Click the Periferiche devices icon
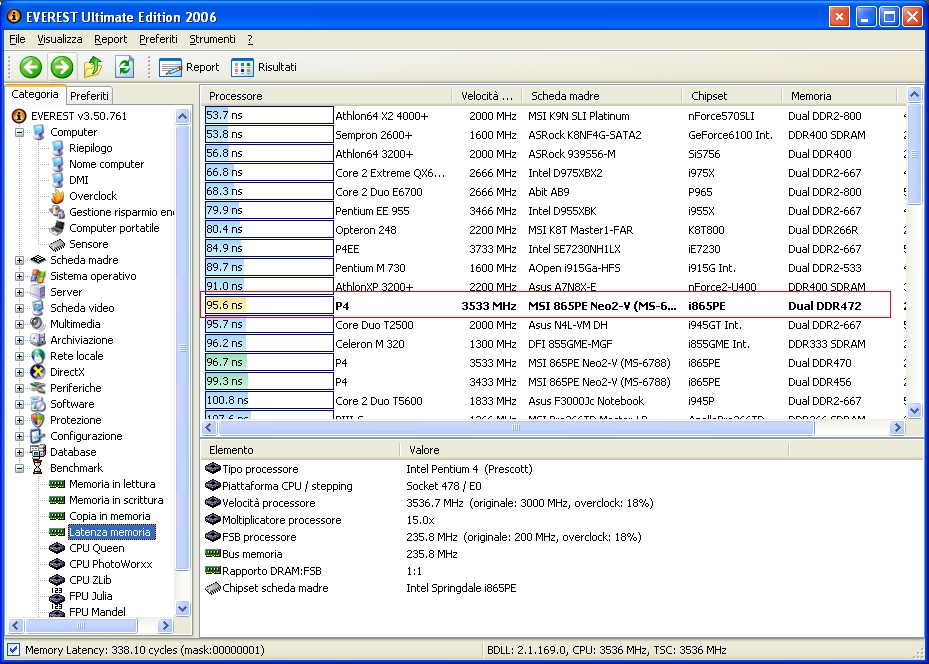 click(x=38, y=388)
